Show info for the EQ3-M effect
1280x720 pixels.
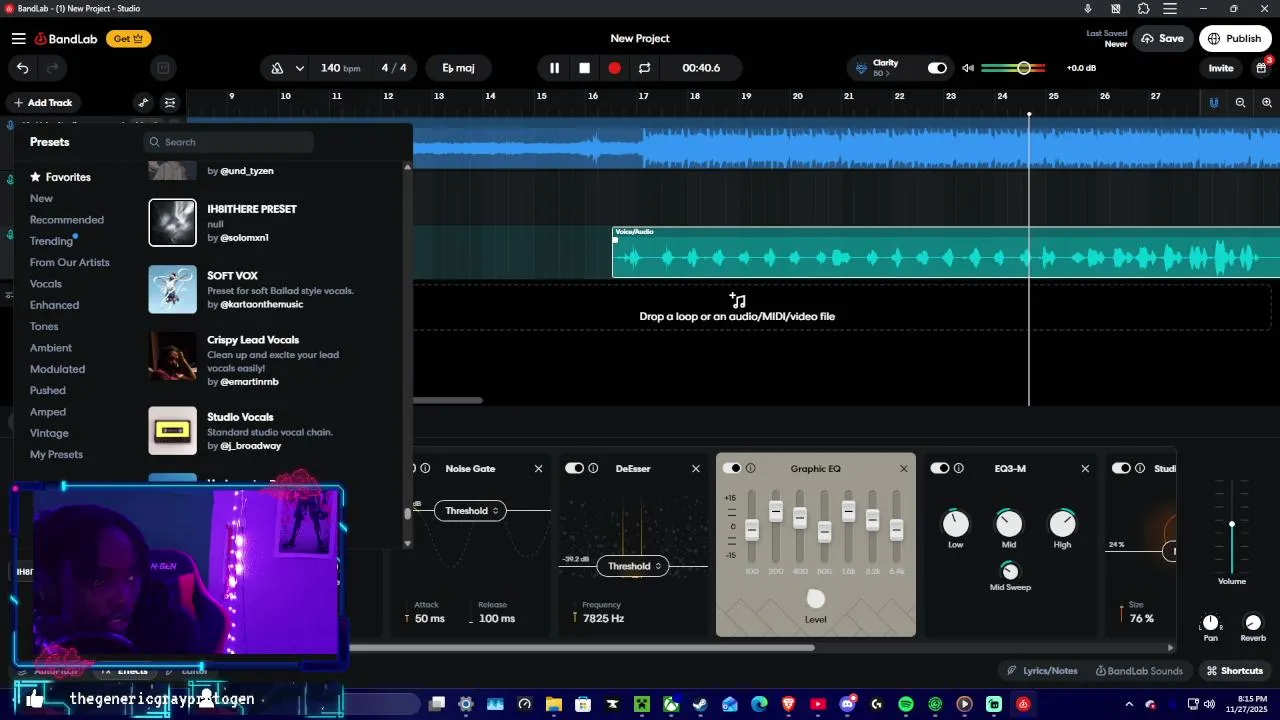(x=959, y=468)
